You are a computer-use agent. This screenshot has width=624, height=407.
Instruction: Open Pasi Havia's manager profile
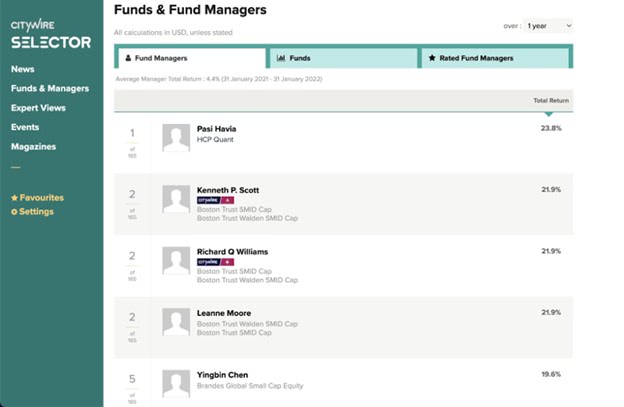coord(216,129)
